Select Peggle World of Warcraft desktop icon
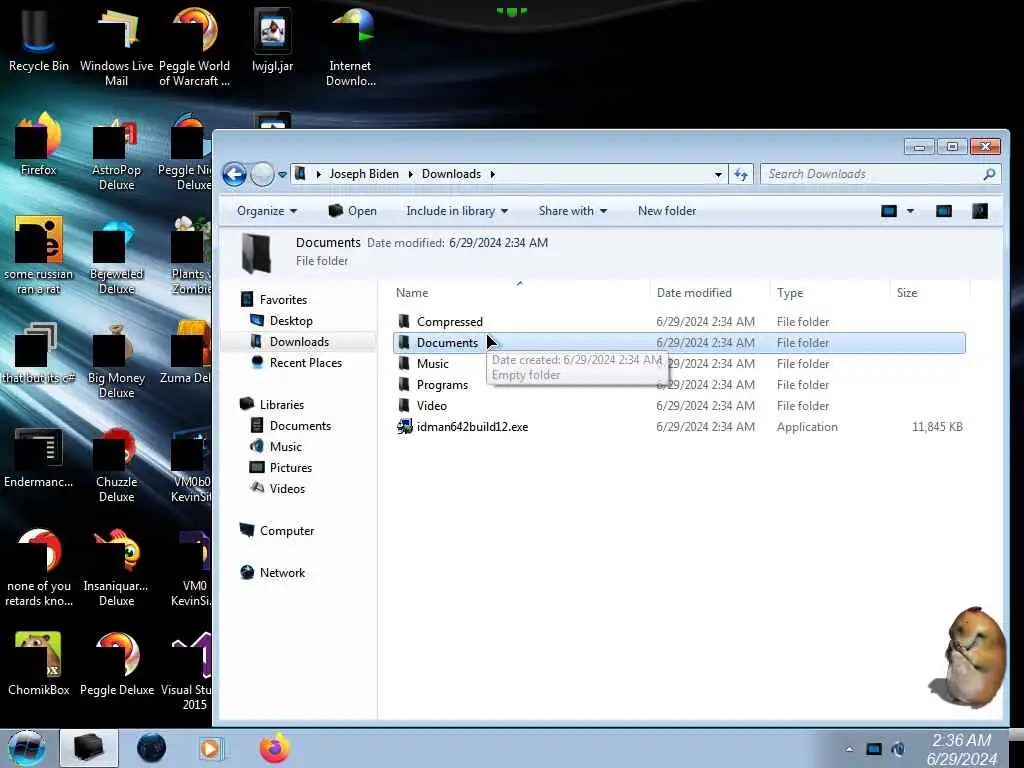Image resolution: width=1024 pixels, height=768 pixels. point(195,46)
